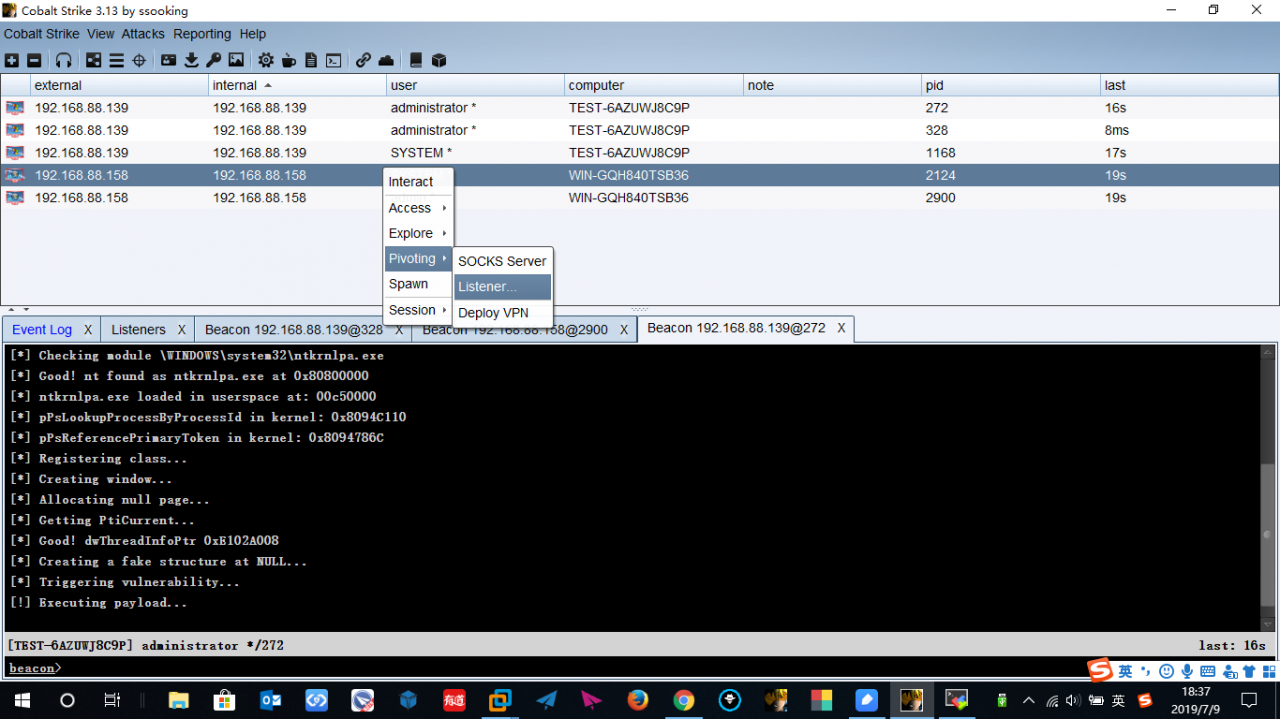Open Keystrokes with the key icon
1280x719 pixels.
(213, 60)
